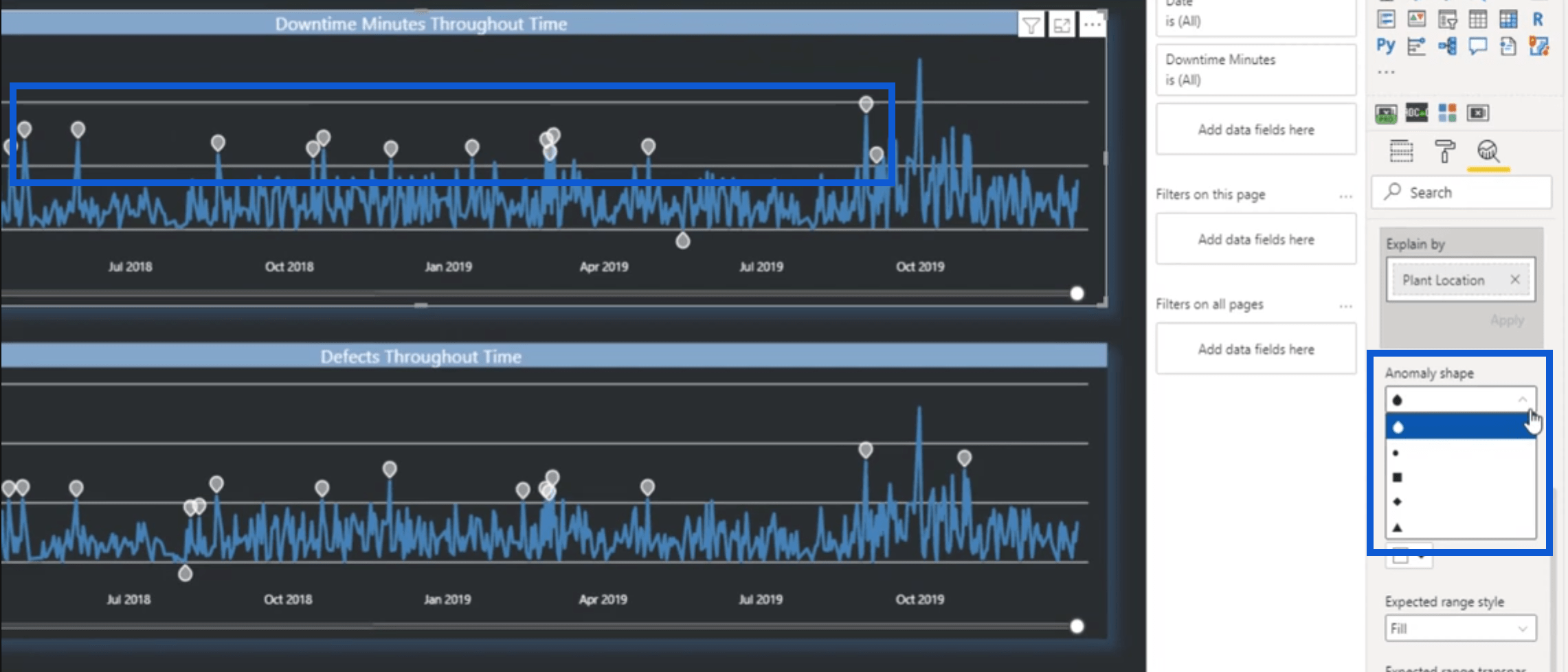Select the R script visual icon
This screenshot has height=672, width=1568.
(1538, 19)
